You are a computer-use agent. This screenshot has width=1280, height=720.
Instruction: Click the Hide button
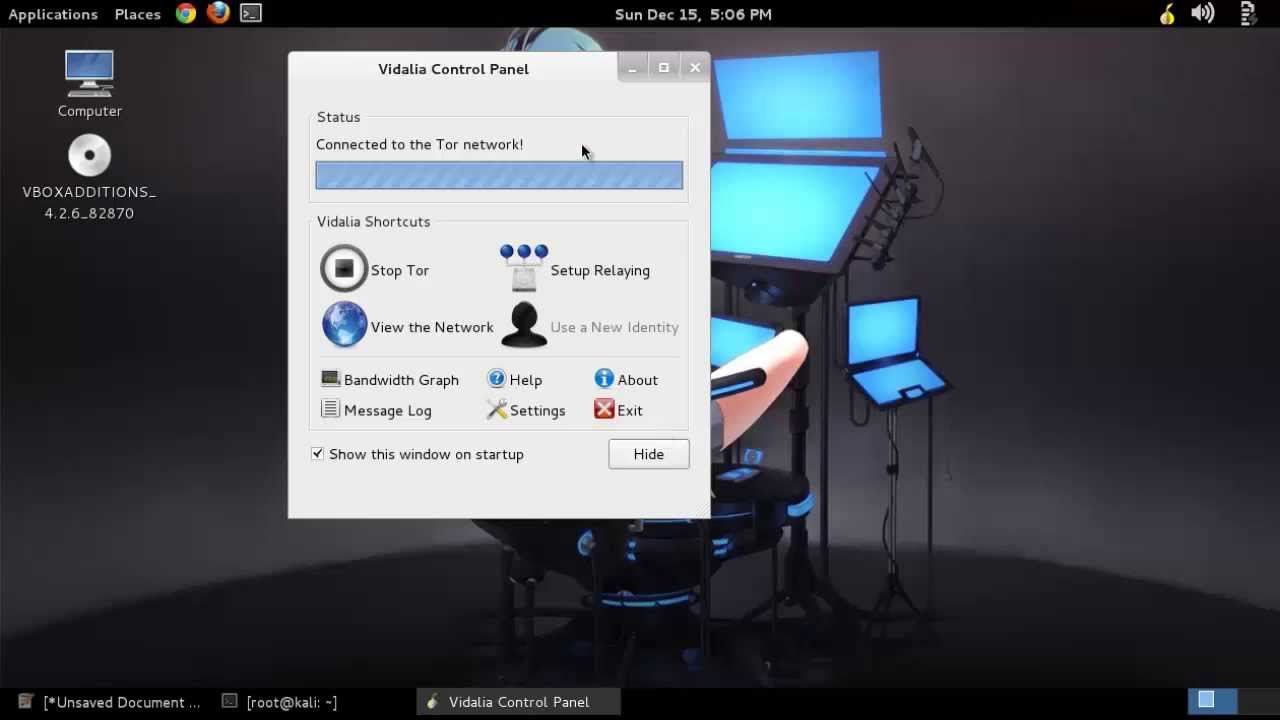tap(648, 454)
